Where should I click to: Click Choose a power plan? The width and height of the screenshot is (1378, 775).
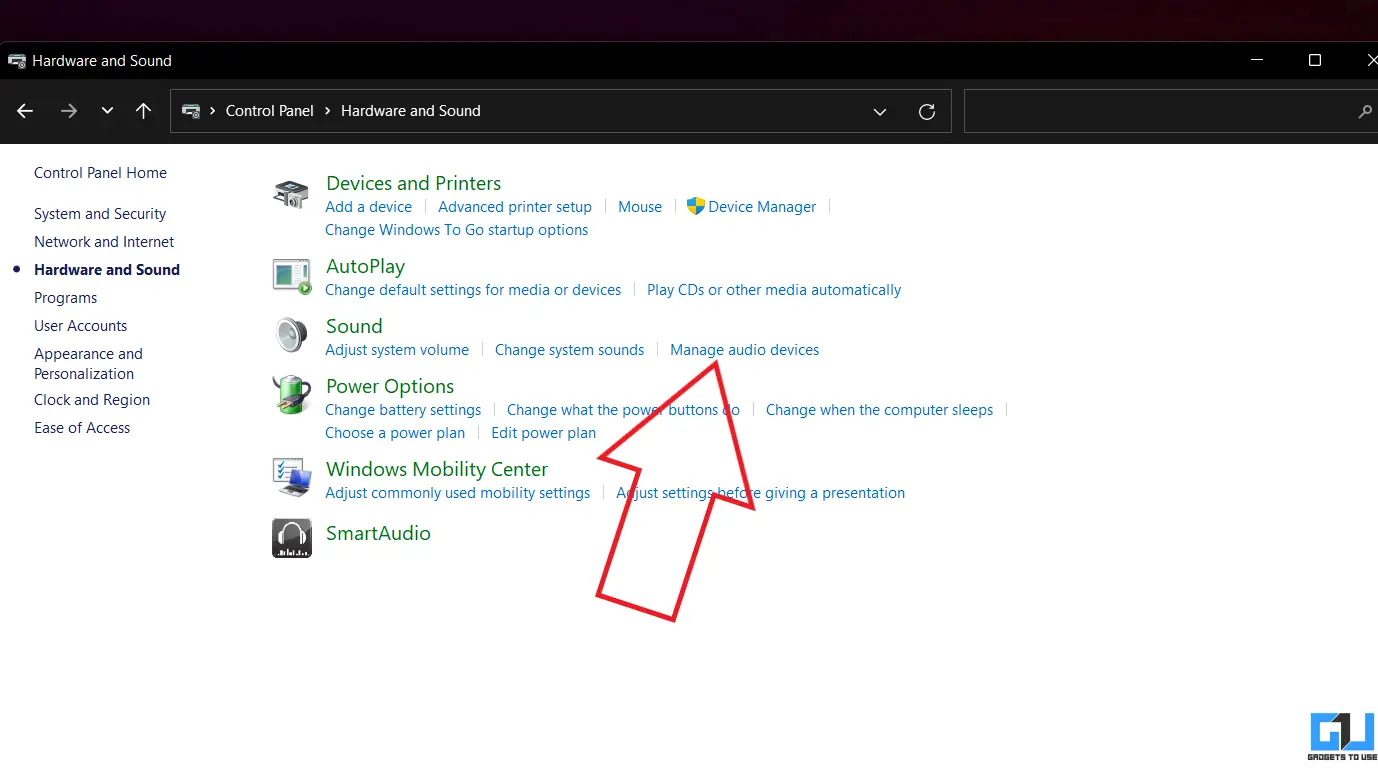point(395,433)
